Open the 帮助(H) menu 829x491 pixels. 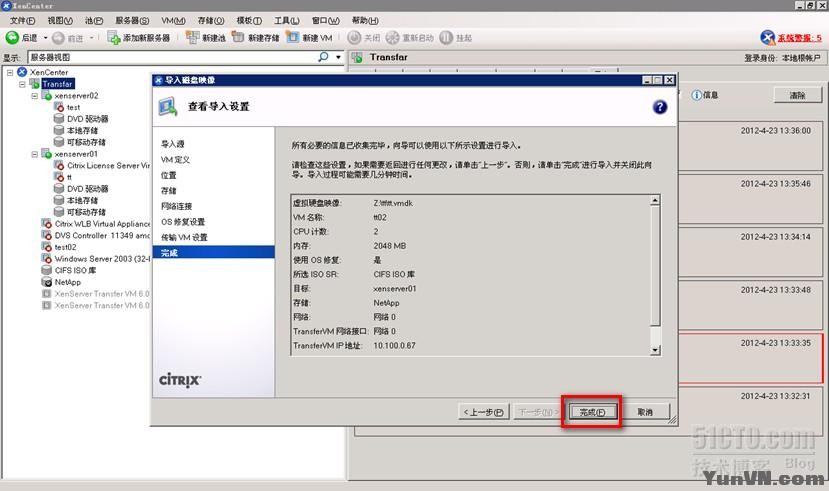(365, 21)
